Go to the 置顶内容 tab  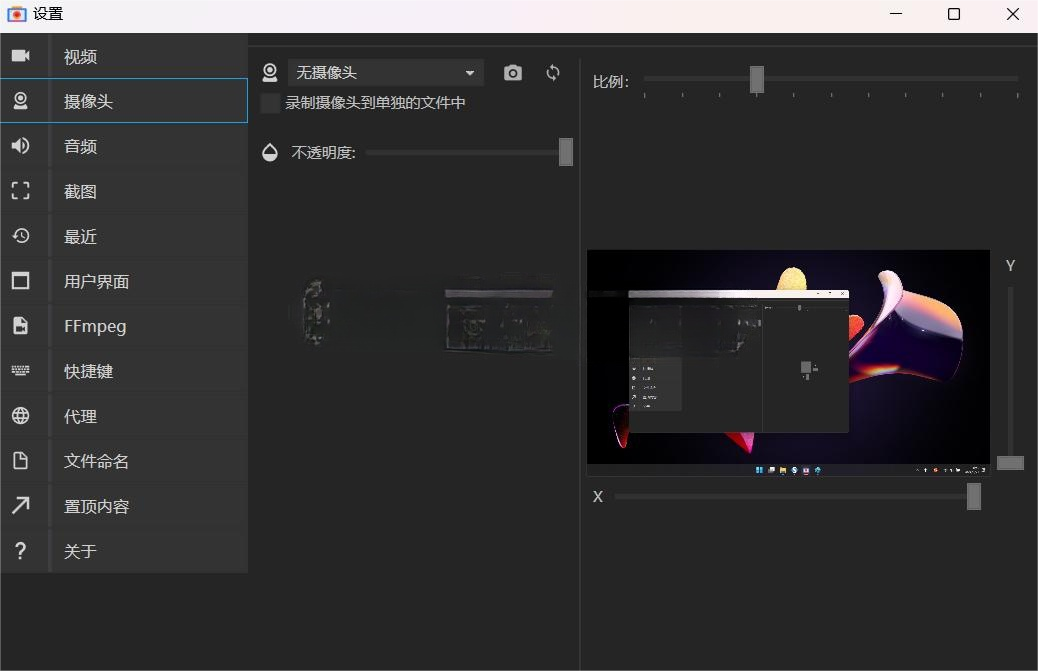pos(97,506)
